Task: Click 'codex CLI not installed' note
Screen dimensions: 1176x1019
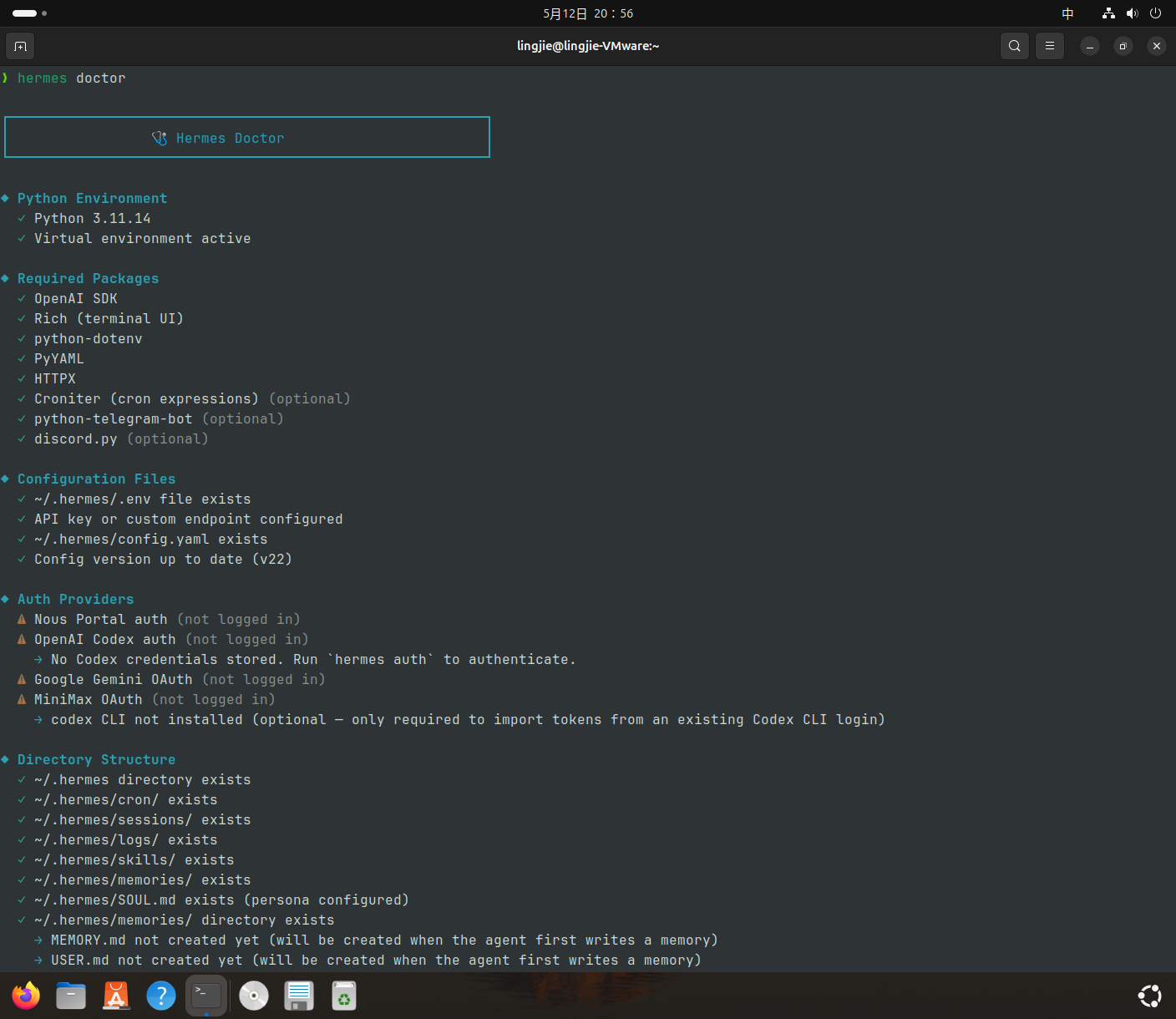Action: click(x=468, y=720)
